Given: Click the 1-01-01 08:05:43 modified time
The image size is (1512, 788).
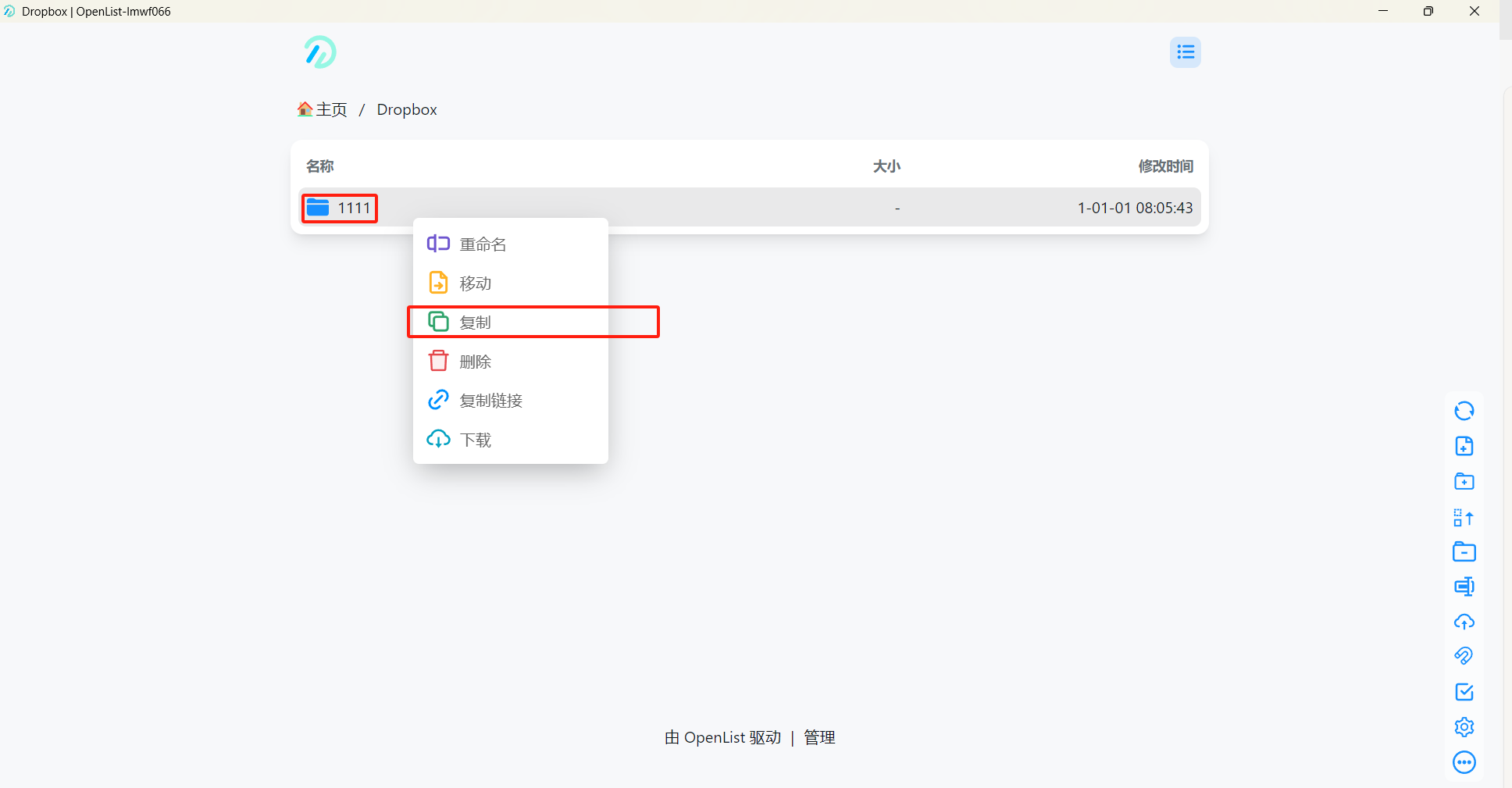Looking at the screenshot, I should click(1135, 208).
